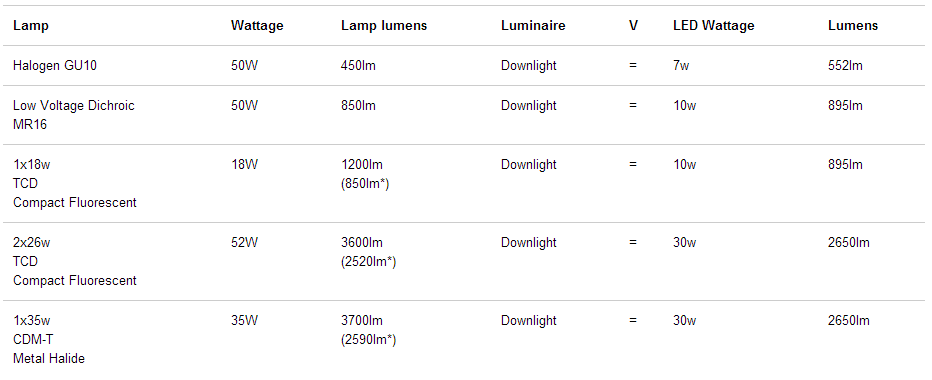Click the 35W wattage value
The width and height of the screenshot is (932, 380).
point(245,321)
